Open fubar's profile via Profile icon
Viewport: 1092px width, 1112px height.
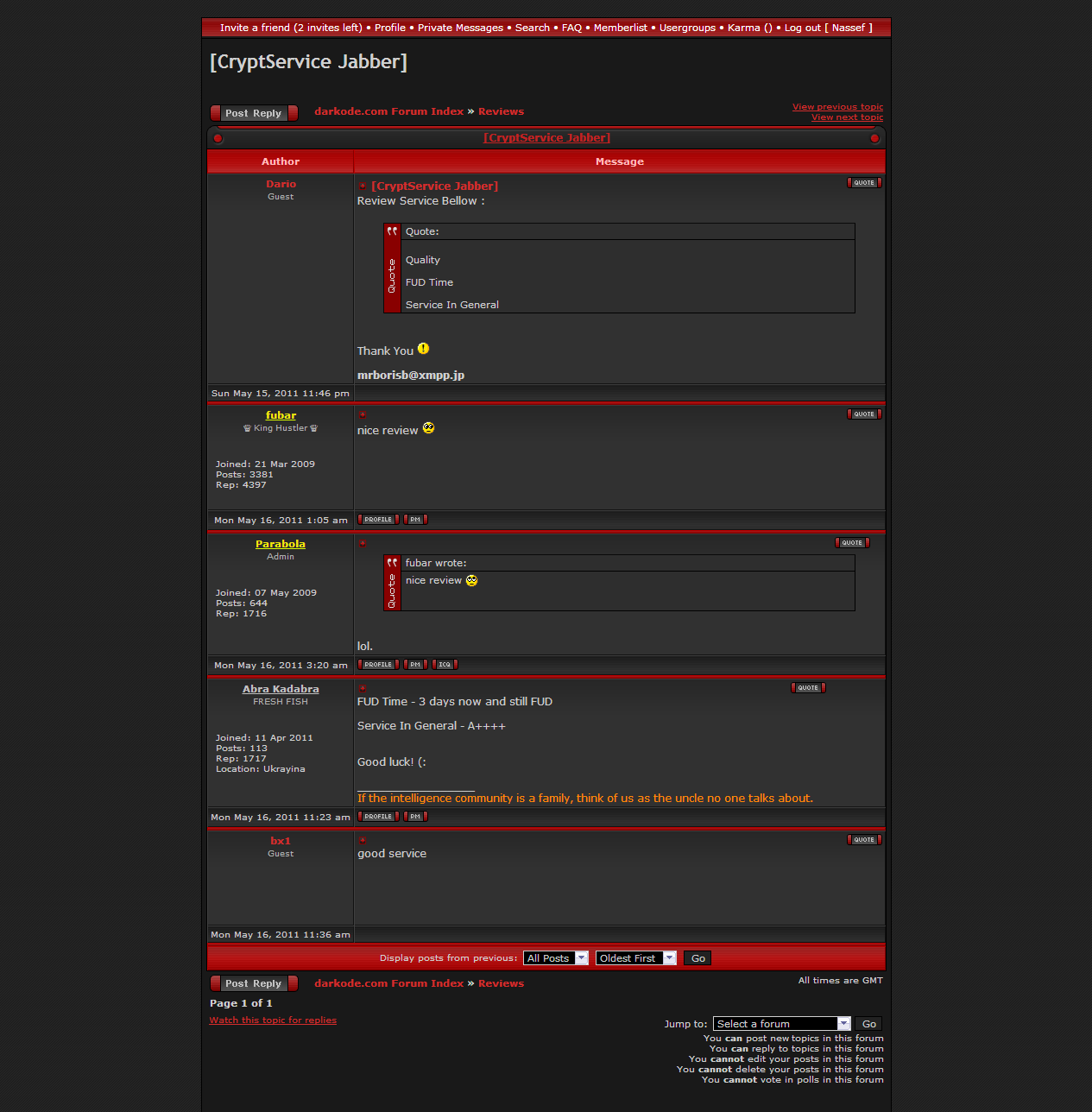click(x=378, y=520)
